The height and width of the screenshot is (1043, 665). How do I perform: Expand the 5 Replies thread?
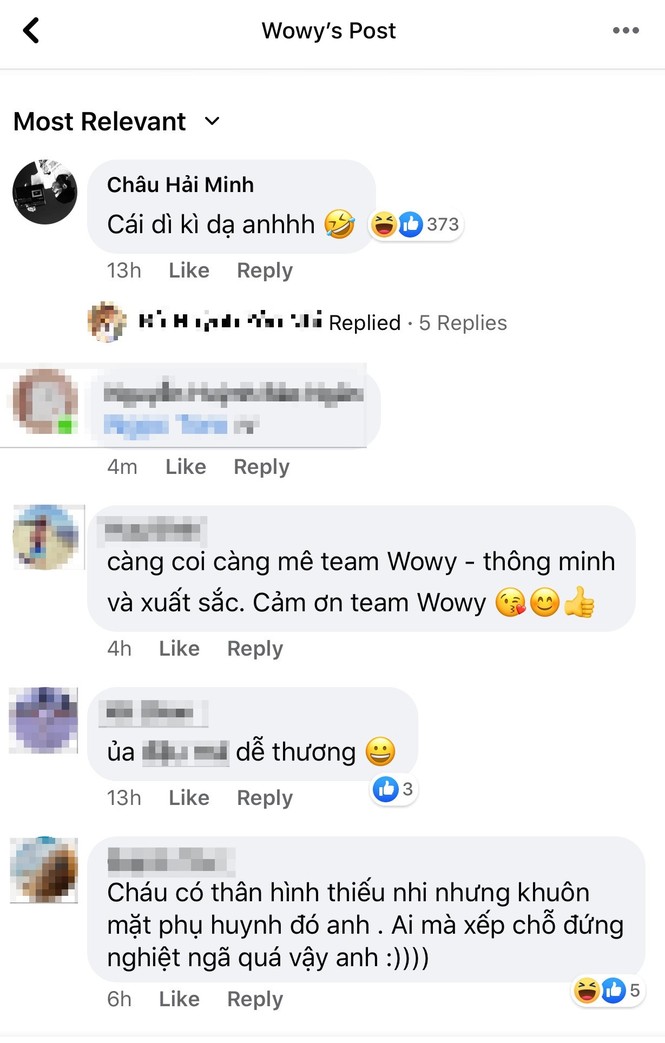[x=463, y=323]
